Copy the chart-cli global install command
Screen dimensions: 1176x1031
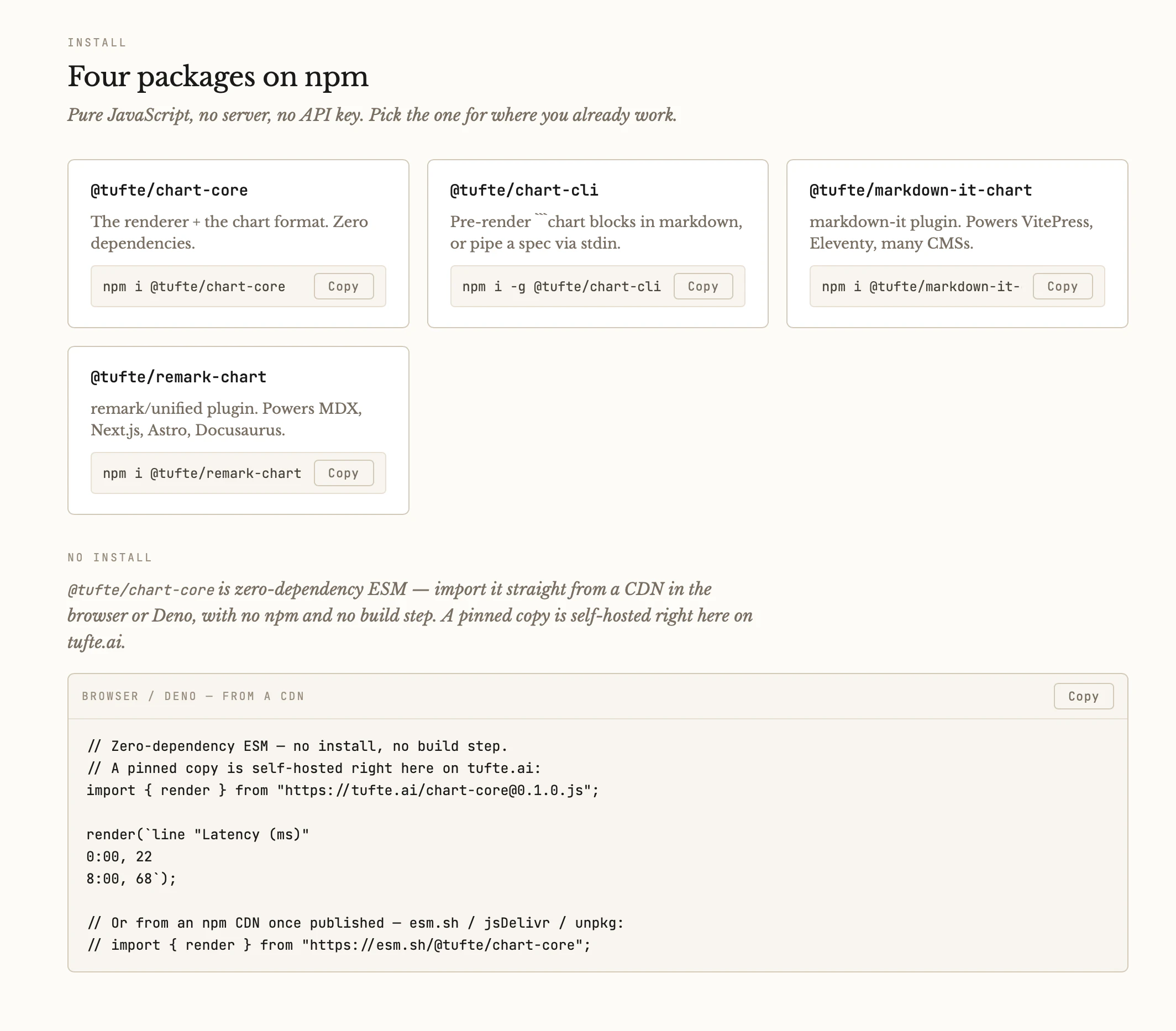click(703, 286)
